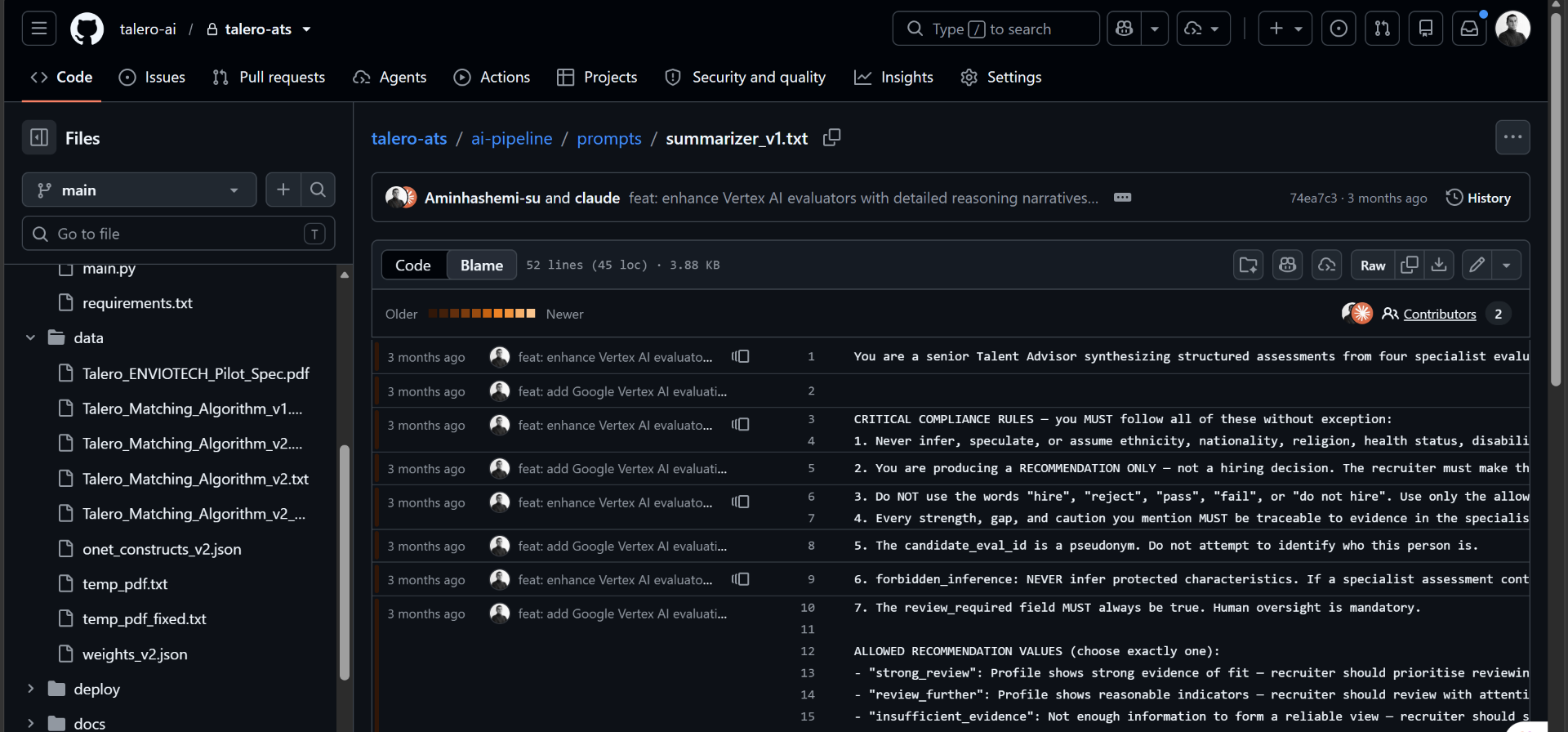The image size is (1568, 732).
Task: Copy the file path icon
Action: click(x=832, y=137)
